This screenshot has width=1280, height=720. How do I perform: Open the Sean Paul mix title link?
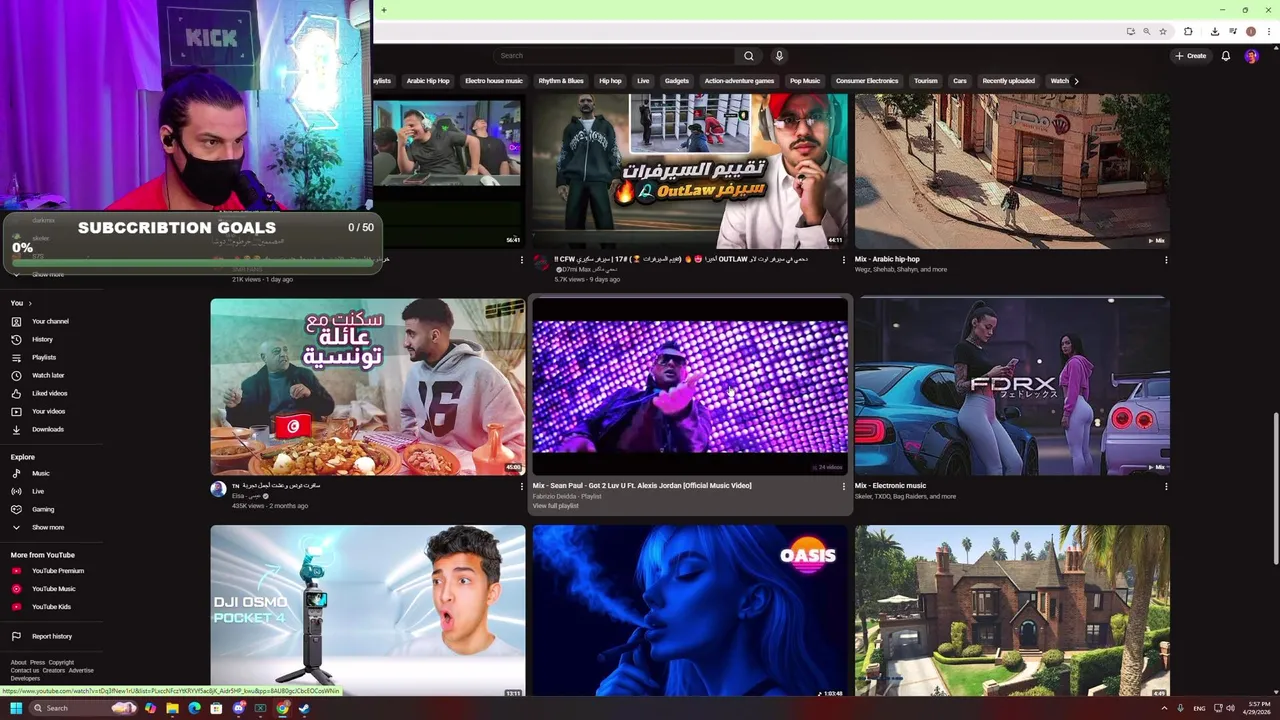642,486
